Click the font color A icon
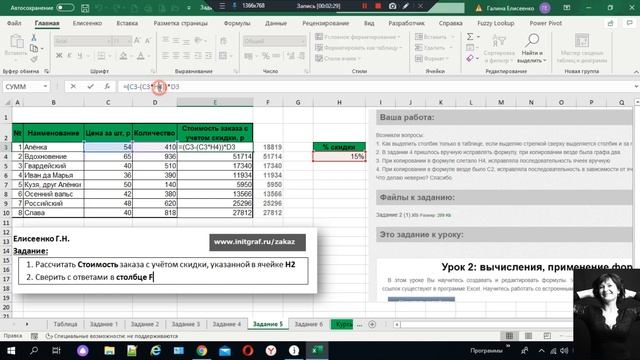 tap(140, 56)
